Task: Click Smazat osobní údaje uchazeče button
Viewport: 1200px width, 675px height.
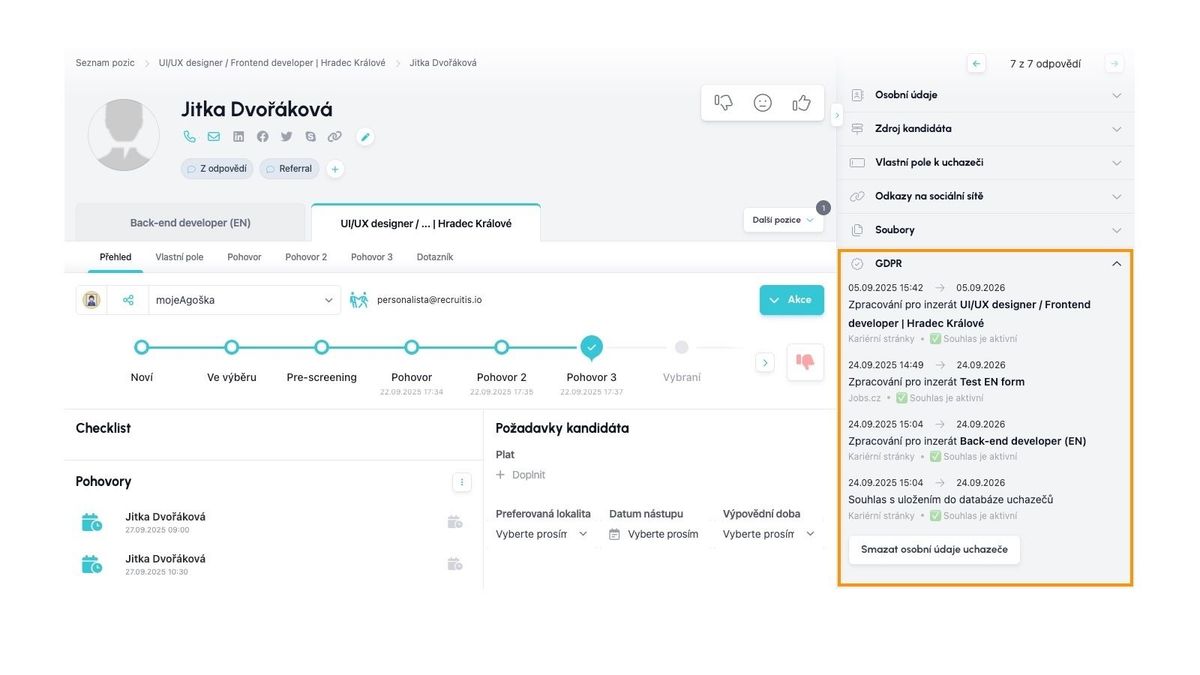Action: click(x=934, y=550)
